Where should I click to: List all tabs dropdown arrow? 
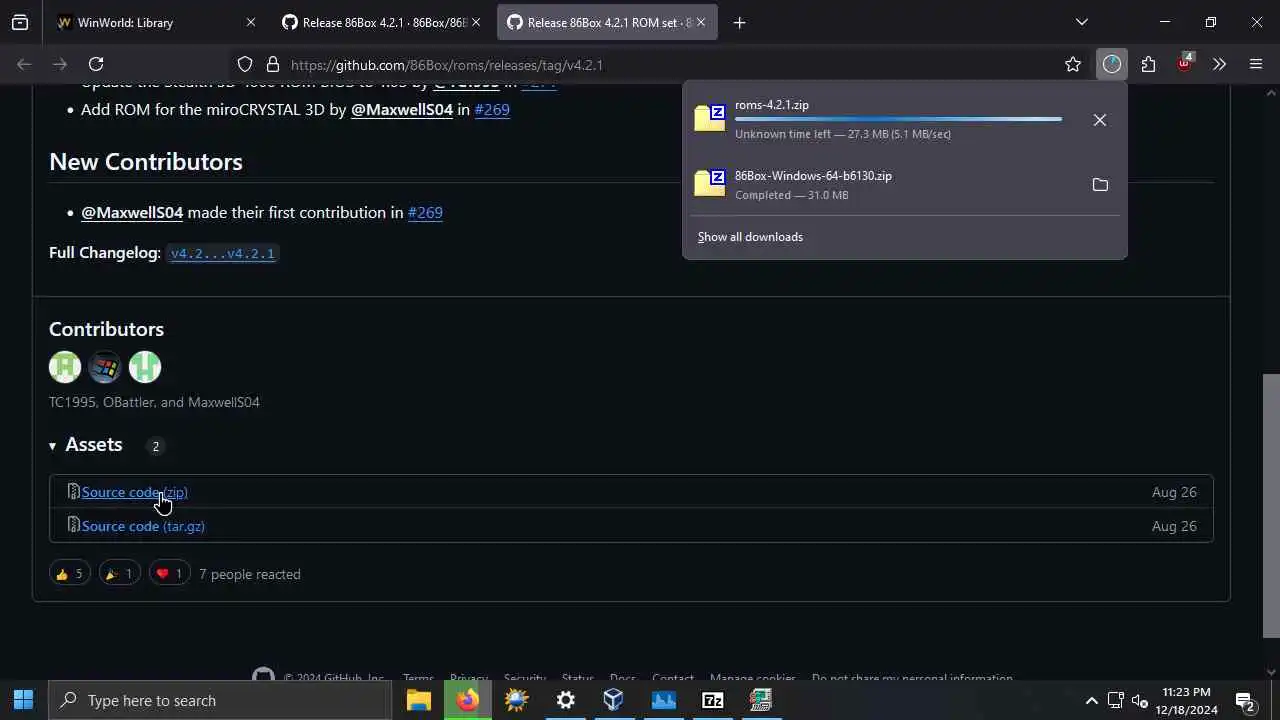point(1081,22)
